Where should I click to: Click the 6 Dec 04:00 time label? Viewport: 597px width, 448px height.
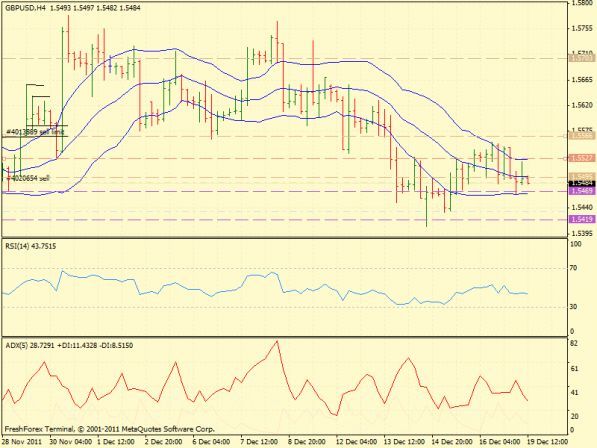[211, 442]
